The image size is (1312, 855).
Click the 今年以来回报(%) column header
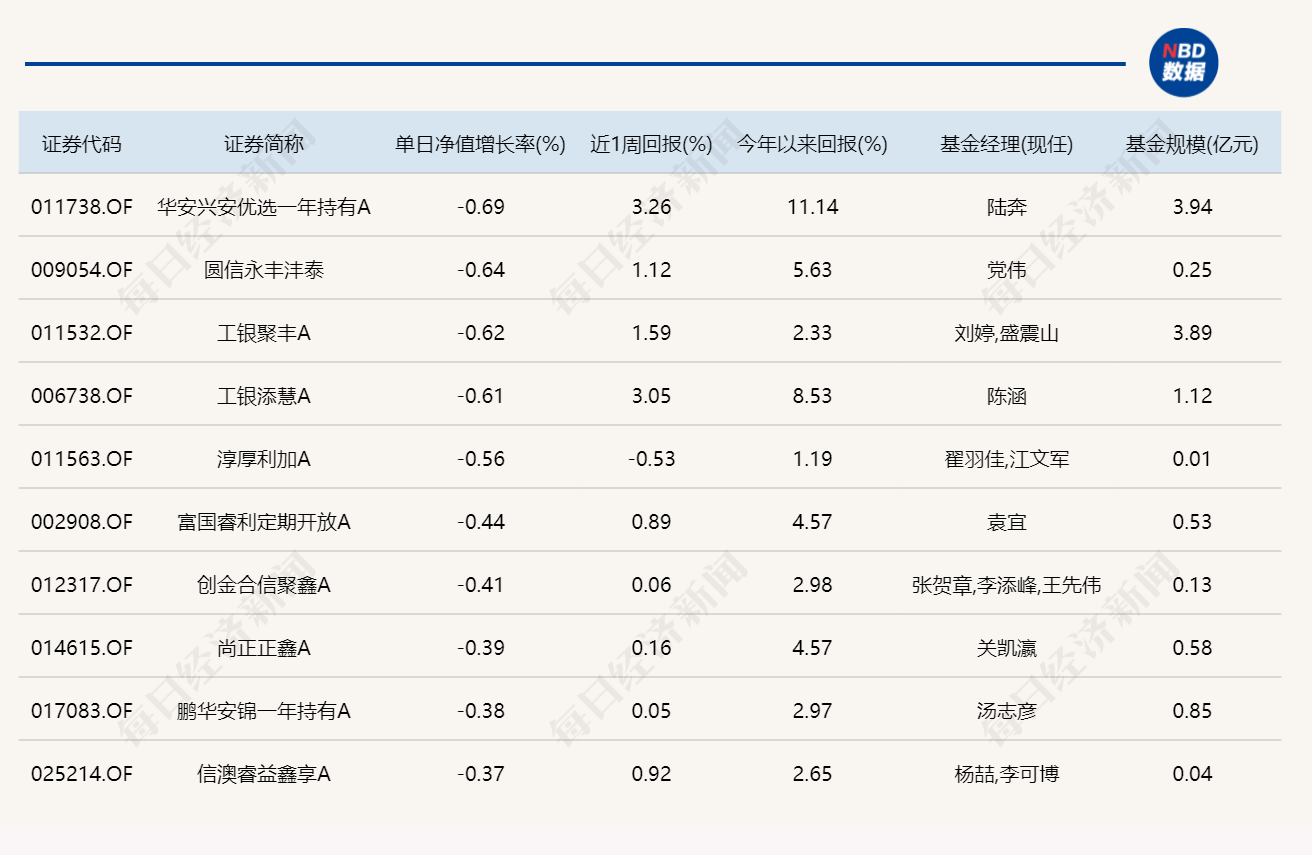(812, 144)
